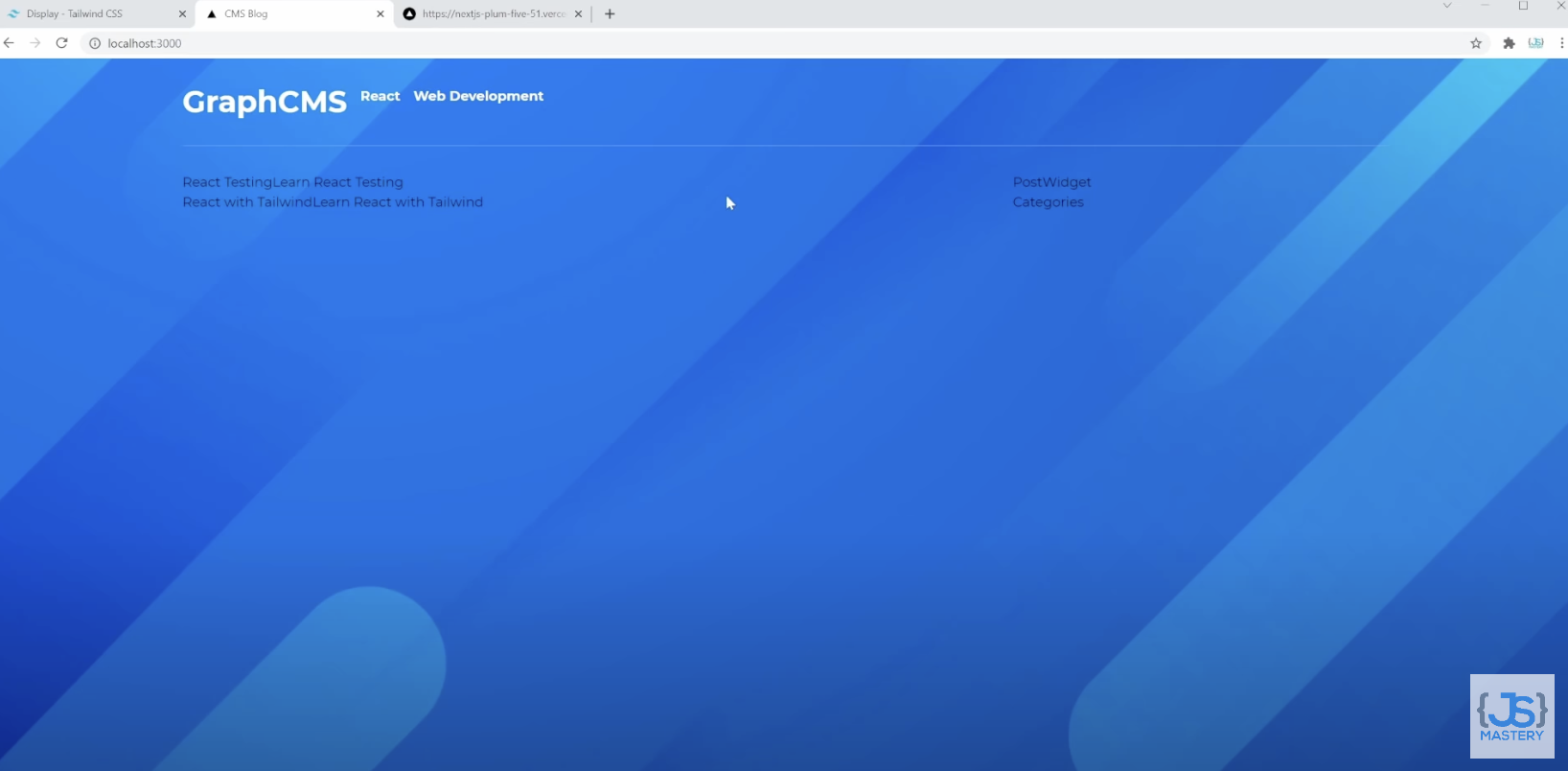Open the Chrome three-dot menu
Image resolution: width=1568 pixels, height=771 pixels.
pyautogui.click(x=1561, y=43)
